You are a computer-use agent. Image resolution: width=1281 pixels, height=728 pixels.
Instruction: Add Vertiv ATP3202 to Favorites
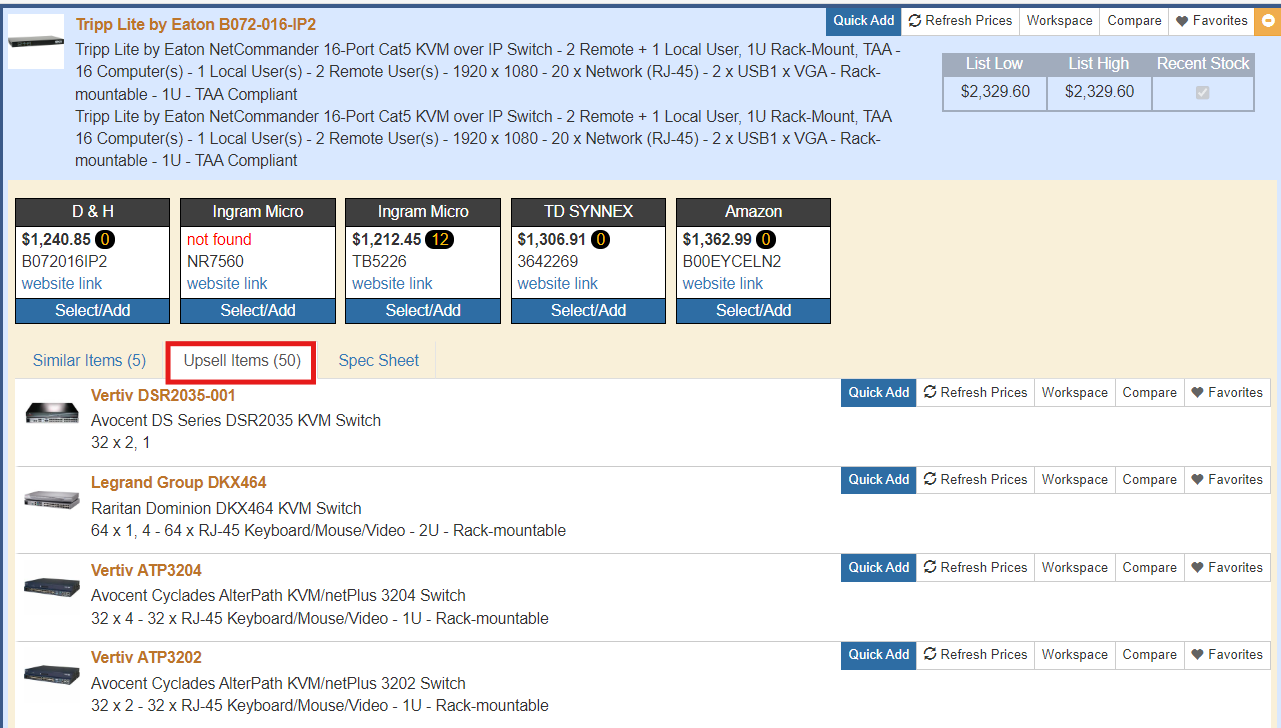tap(1226, 655)
